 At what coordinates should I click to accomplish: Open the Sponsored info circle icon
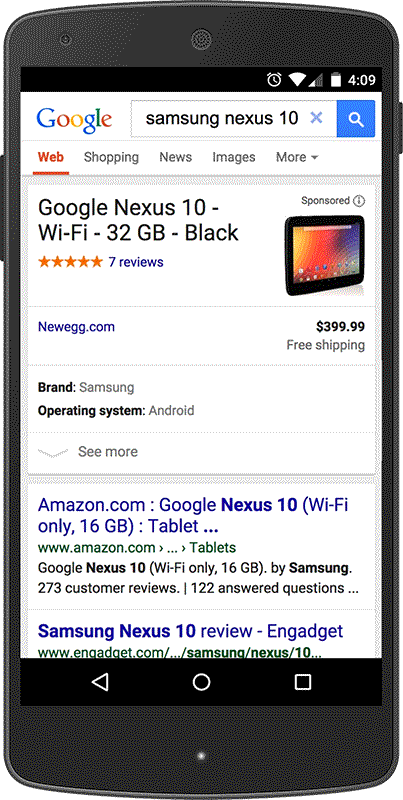360,201
